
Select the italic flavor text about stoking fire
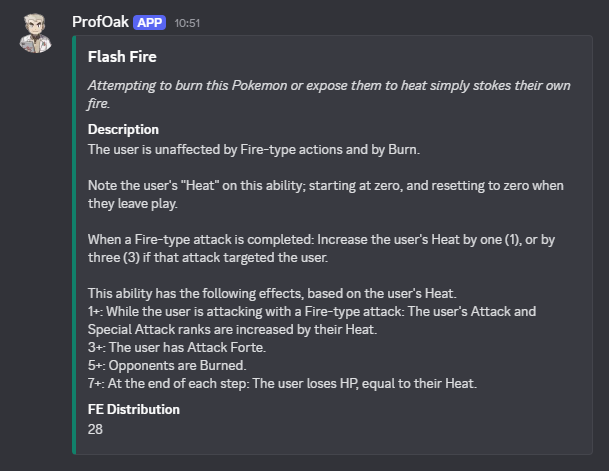329,94
